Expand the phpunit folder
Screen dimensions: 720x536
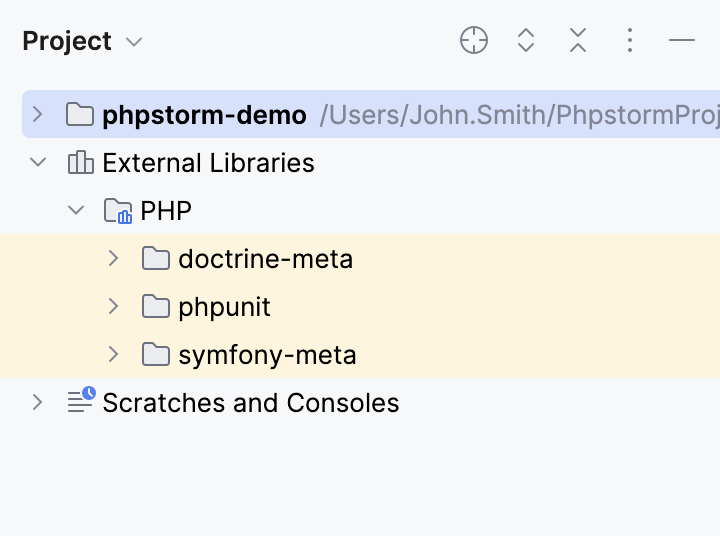[114, 306]
